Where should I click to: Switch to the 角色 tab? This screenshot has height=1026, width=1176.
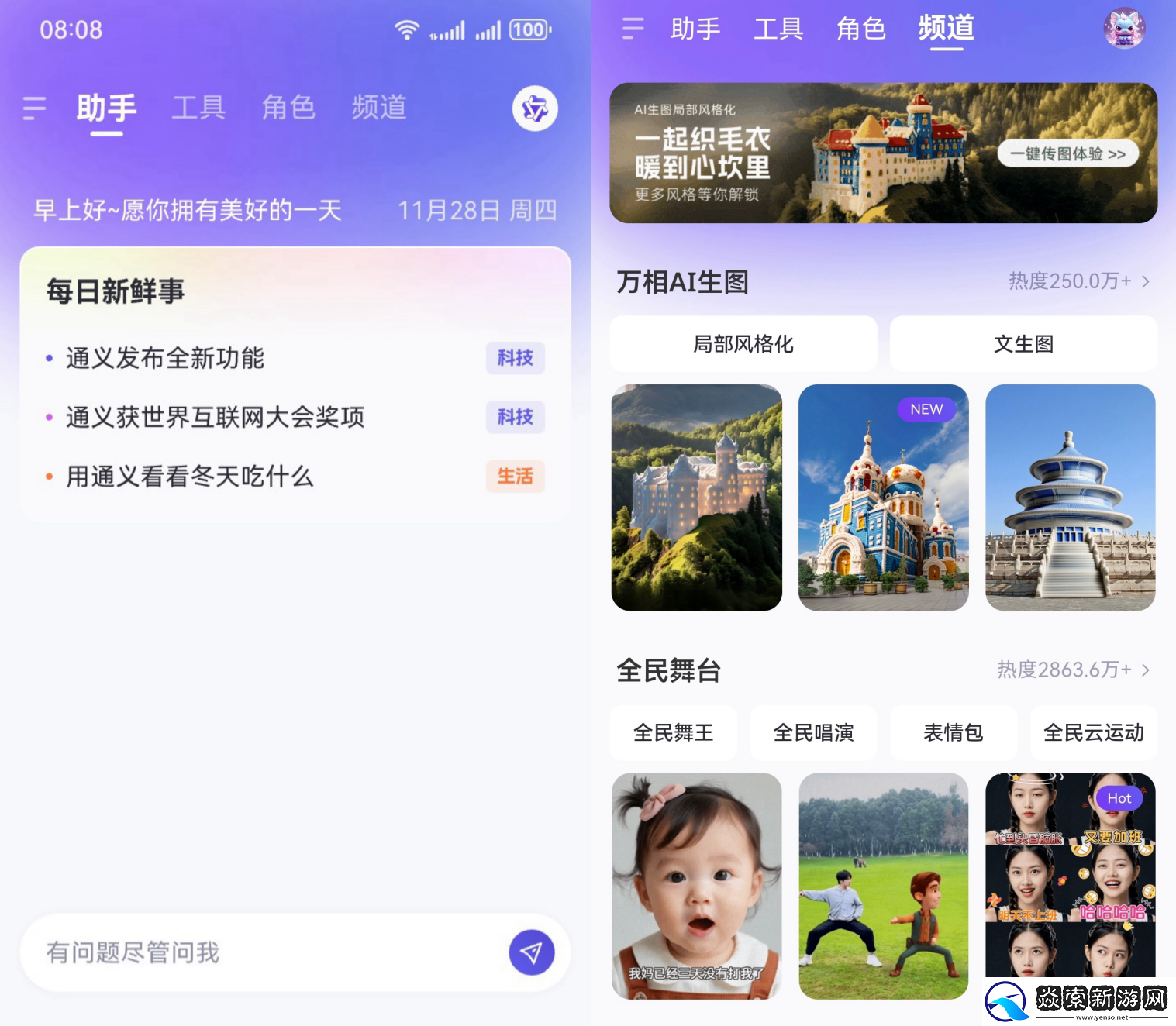[x=288, y=108]
